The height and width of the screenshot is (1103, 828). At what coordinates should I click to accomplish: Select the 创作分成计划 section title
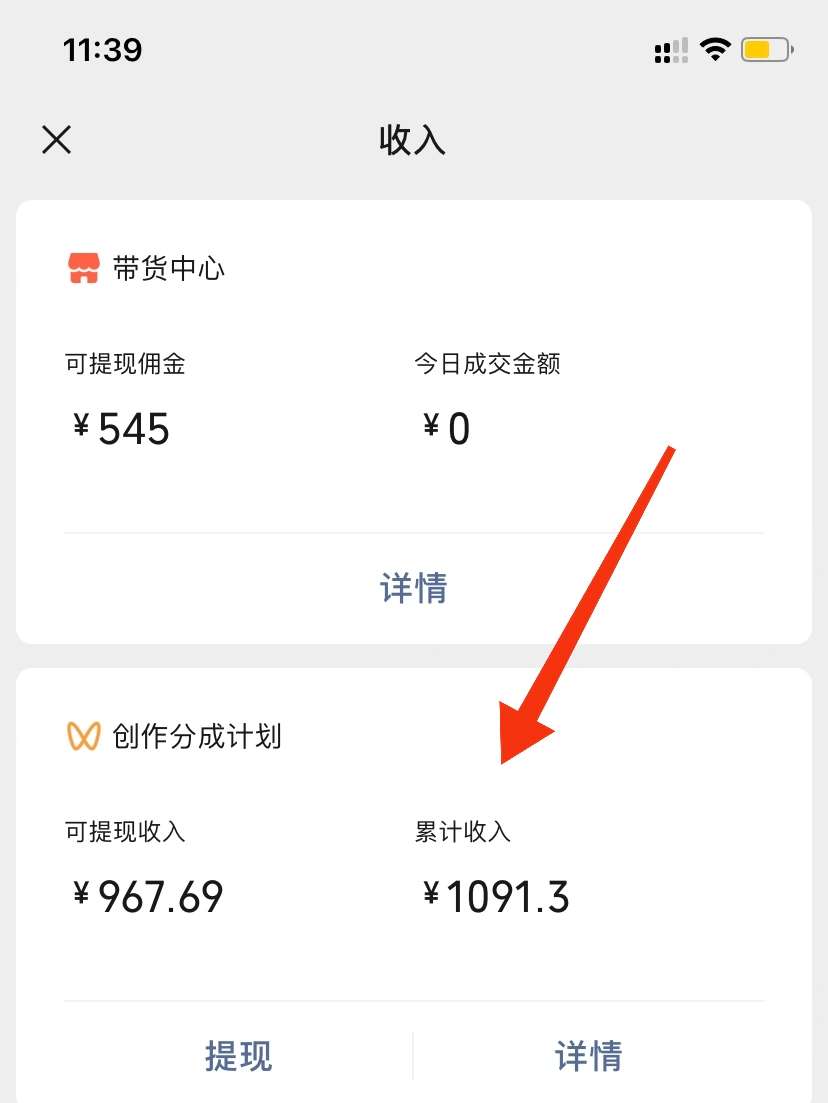click(197, 737)
